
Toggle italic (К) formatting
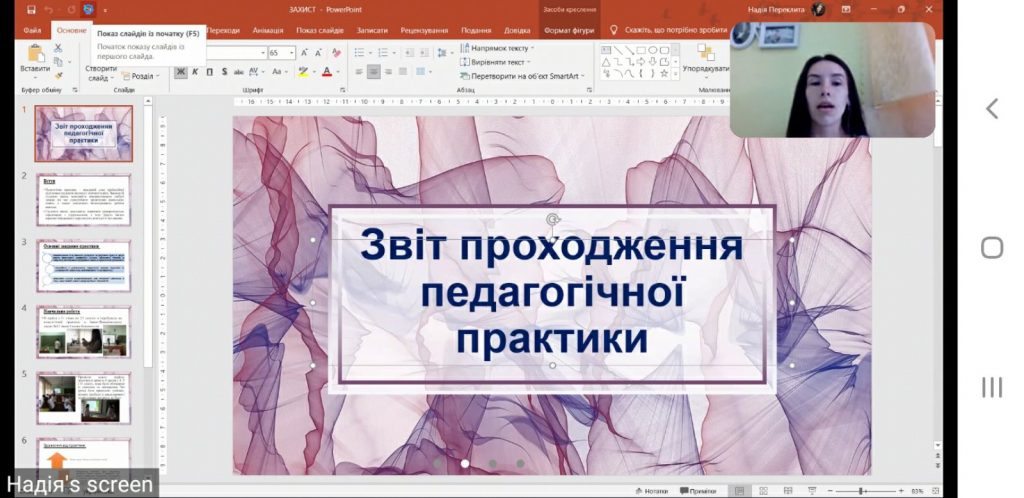pos(195,72)
